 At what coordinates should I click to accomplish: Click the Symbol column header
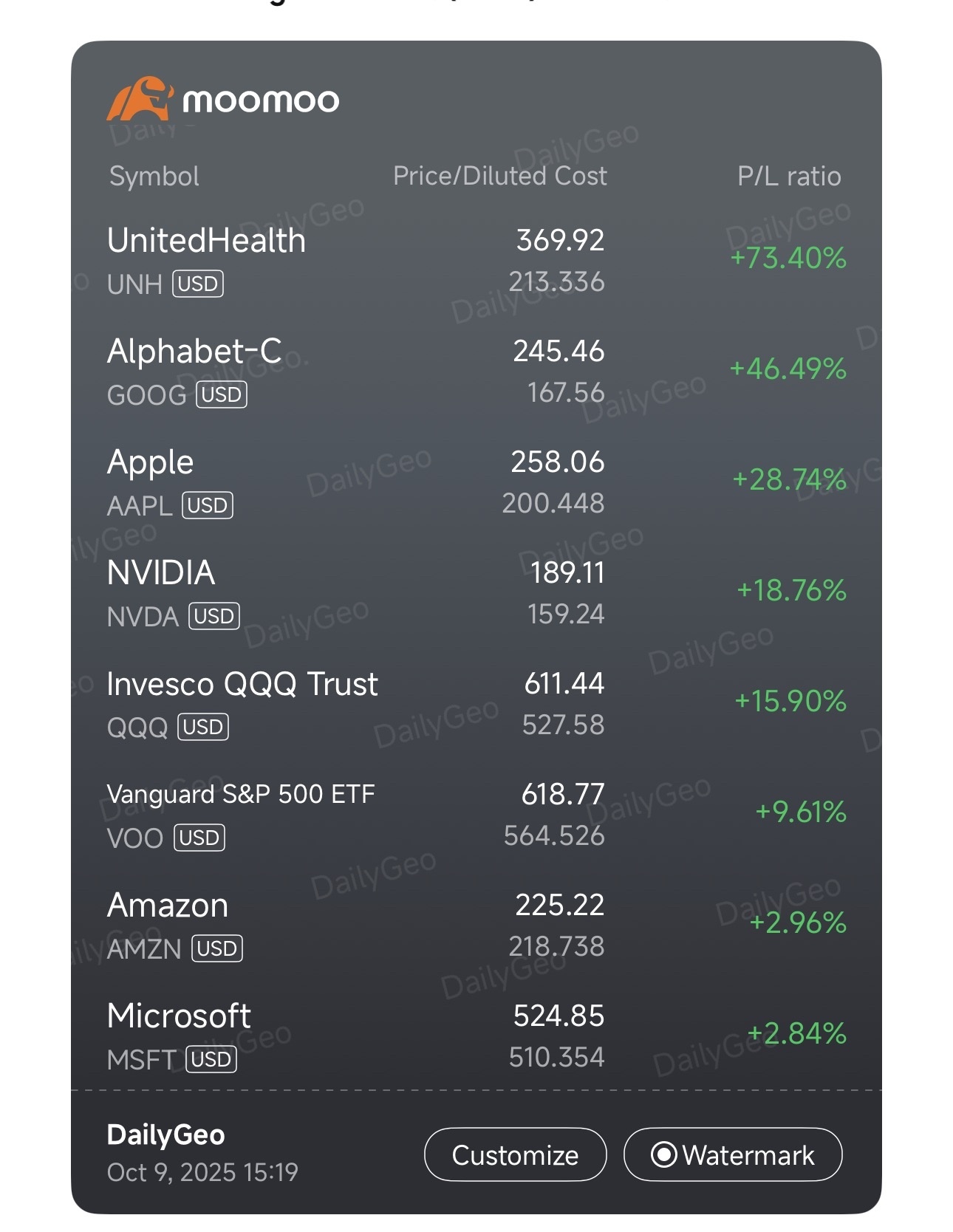click(154, 177)
